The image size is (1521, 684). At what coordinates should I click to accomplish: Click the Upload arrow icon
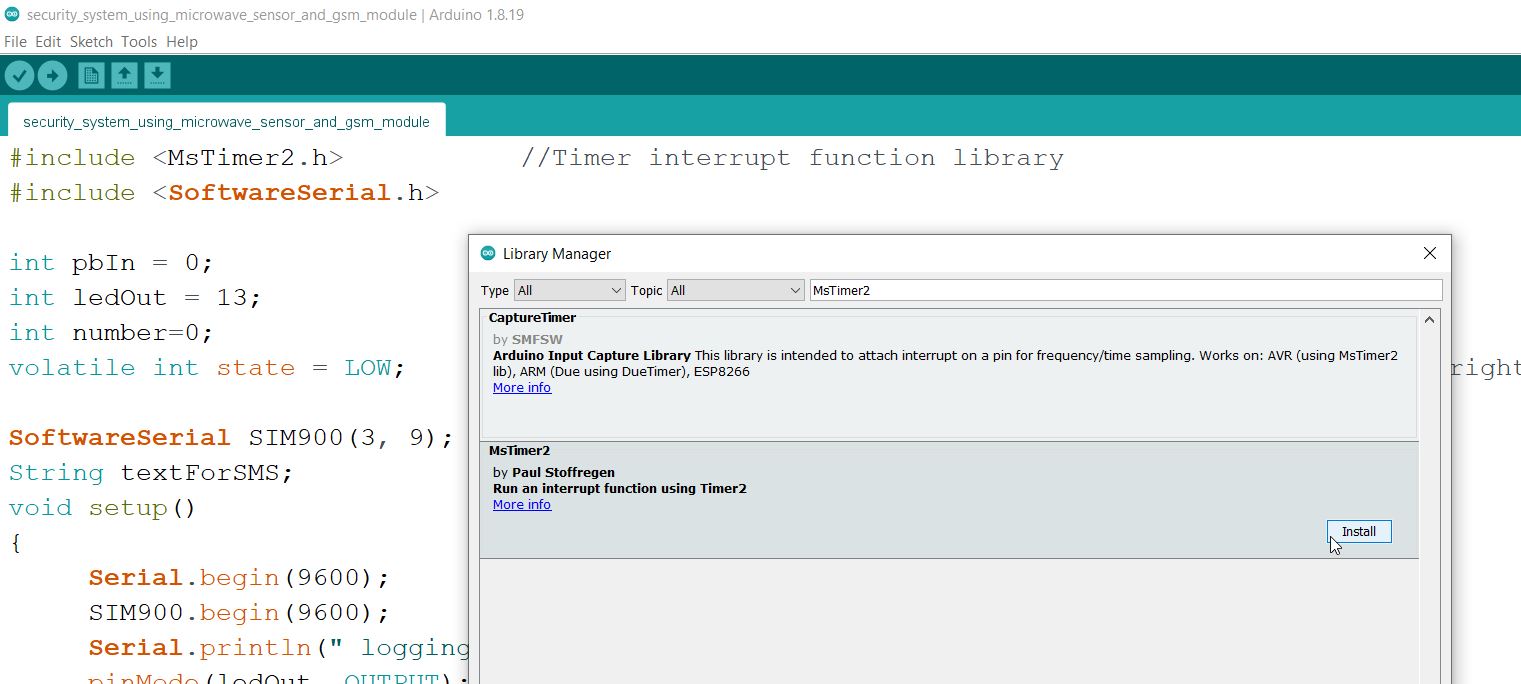[x=52, y=75]
